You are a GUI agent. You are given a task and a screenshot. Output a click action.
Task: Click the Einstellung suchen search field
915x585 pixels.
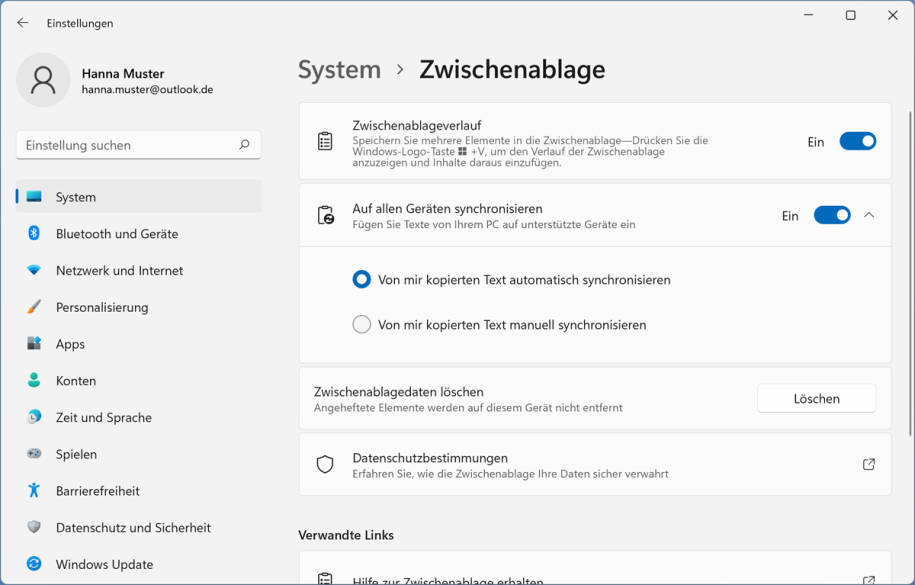pos(130,145)
